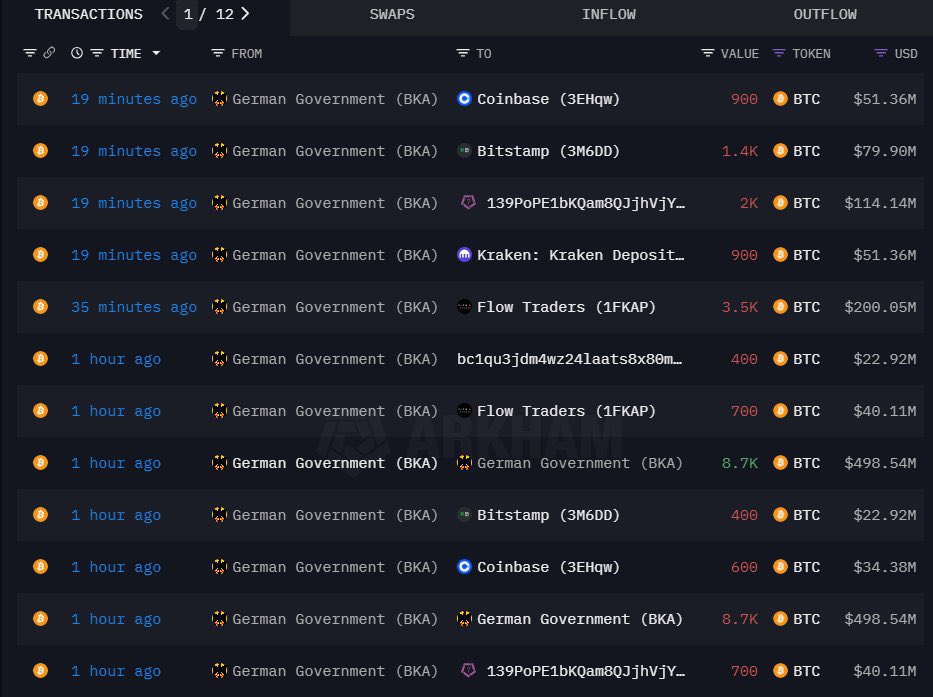Open Flow Traders (1FKAP) receiving 700 BTC

566,411
